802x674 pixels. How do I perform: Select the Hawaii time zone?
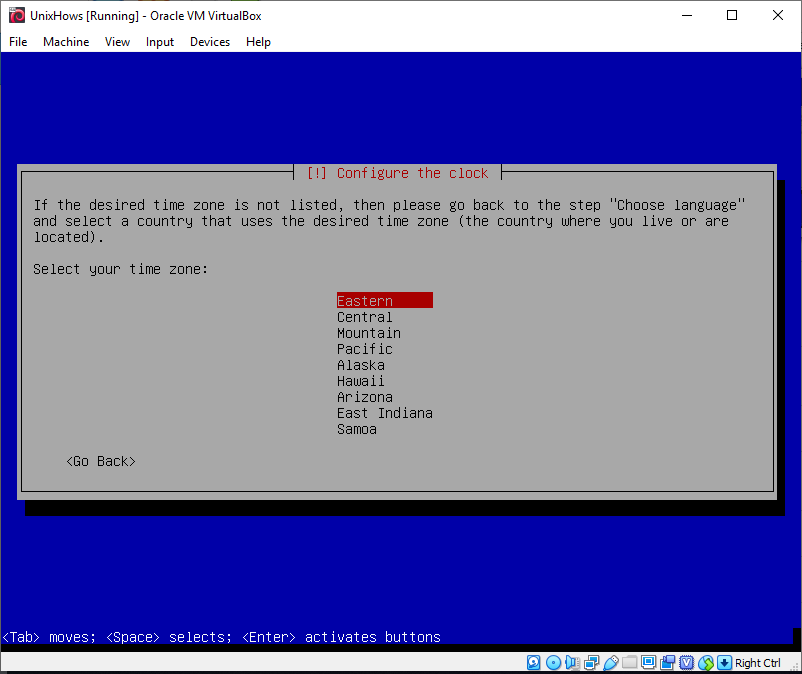[x=385, y=381]
